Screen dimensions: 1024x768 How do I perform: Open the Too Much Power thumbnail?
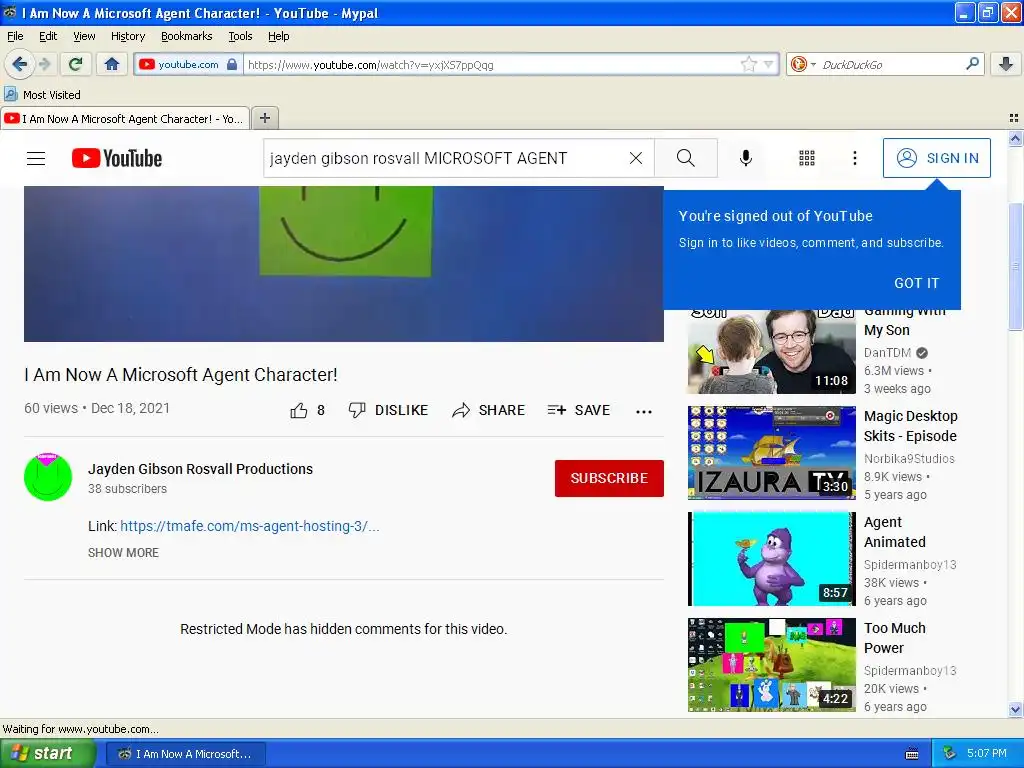pos(771,665)
